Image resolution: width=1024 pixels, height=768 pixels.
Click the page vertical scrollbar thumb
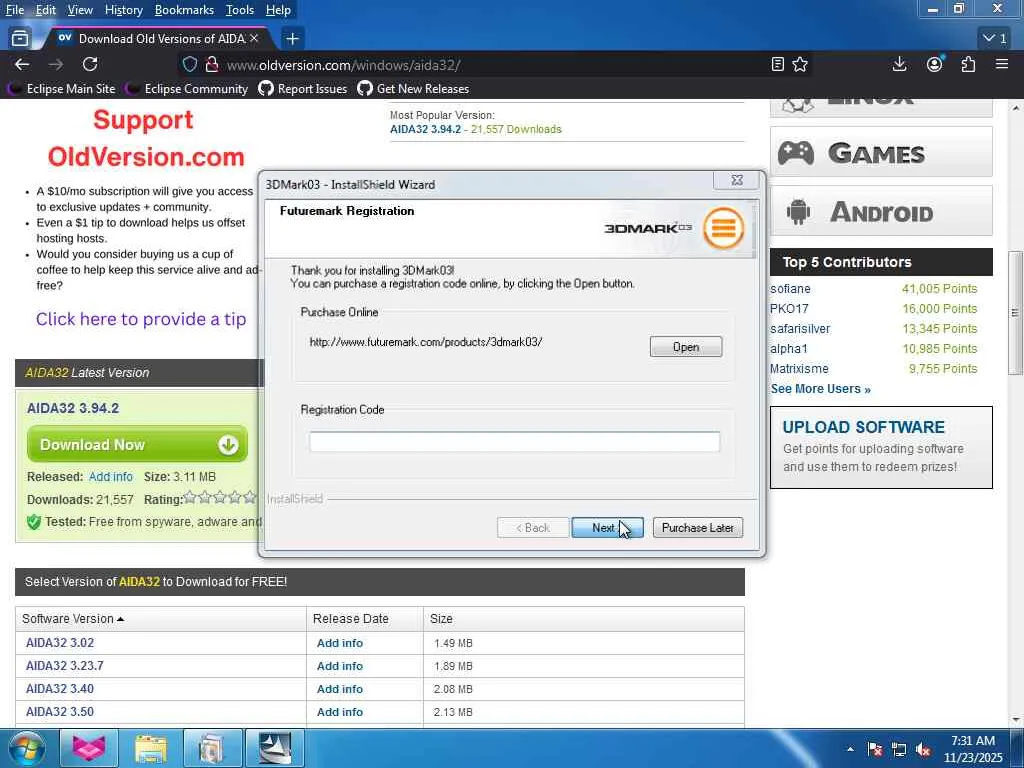click(1015, 312)
